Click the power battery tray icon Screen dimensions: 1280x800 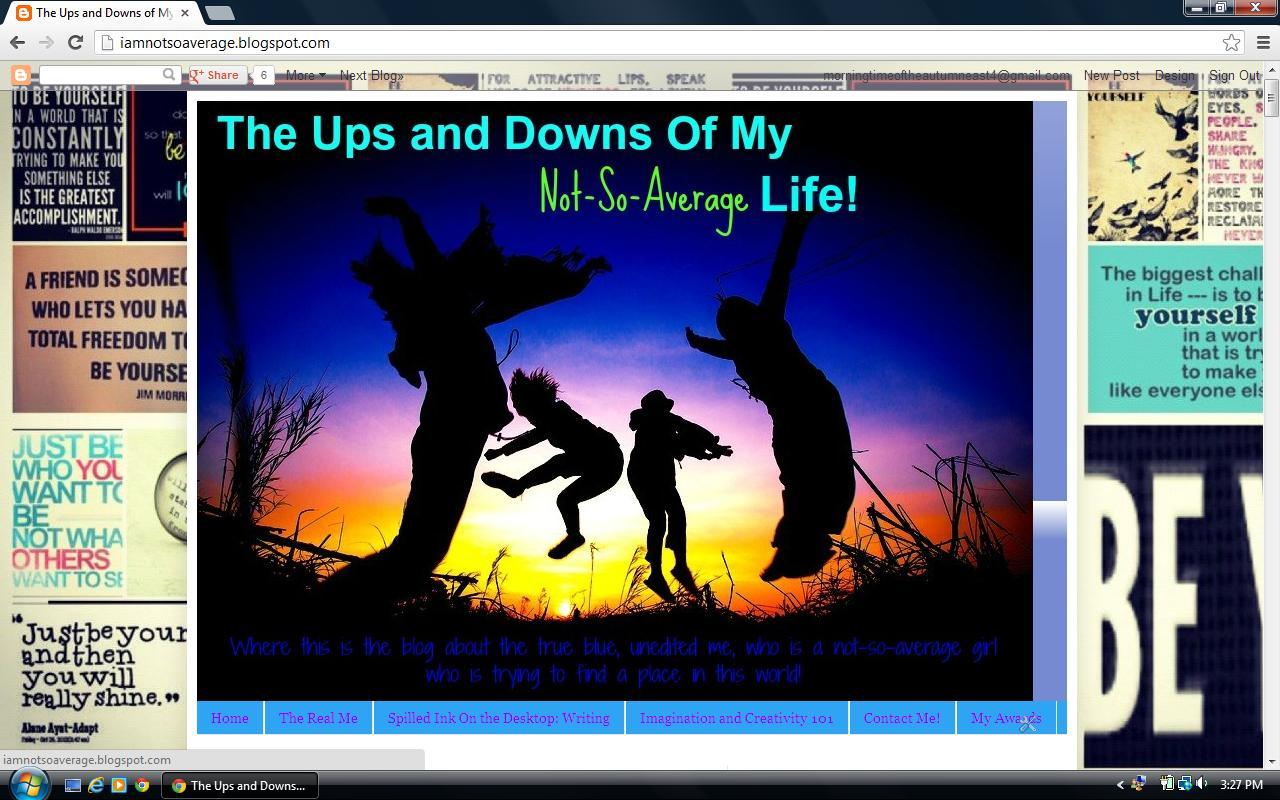tap(1167, 784)
